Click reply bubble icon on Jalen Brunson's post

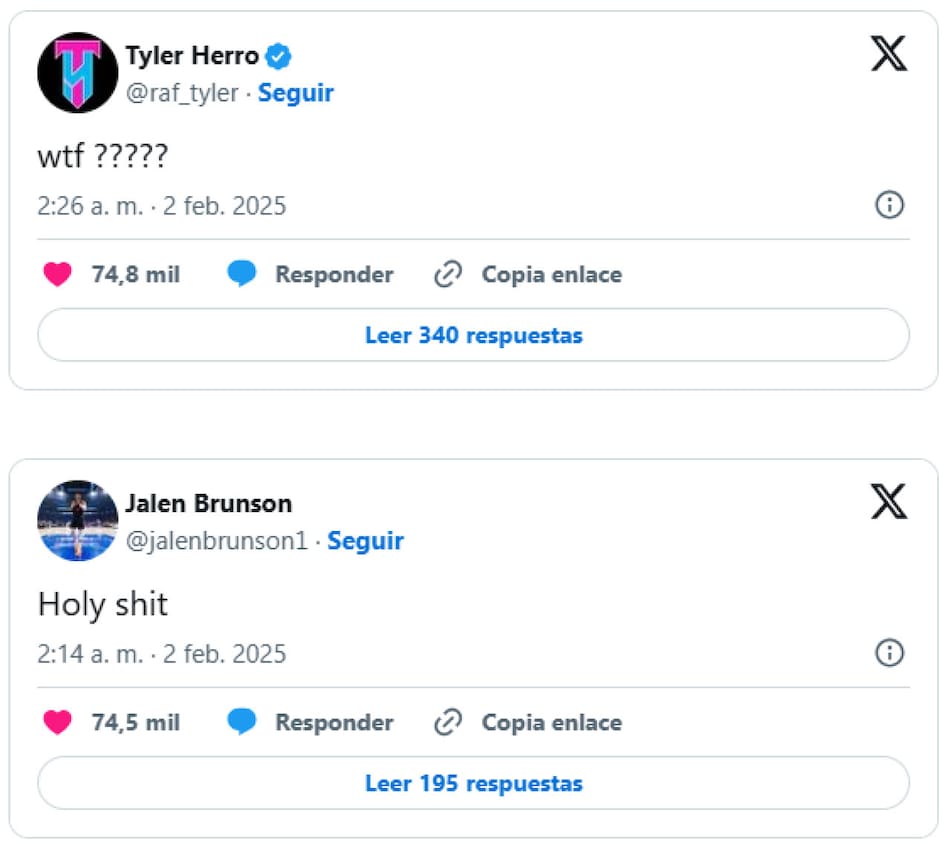point(241,722)
